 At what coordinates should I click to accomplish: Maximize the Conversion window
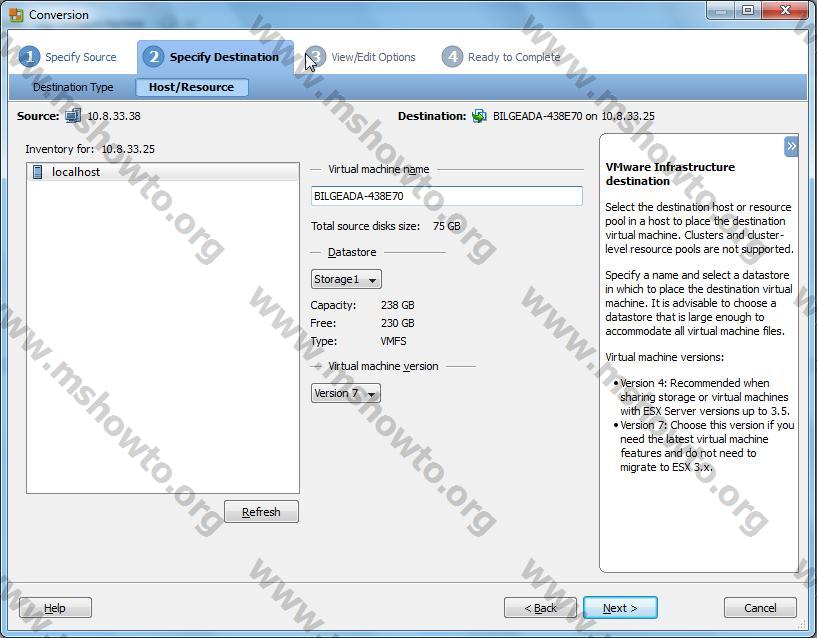coord(748,10)
